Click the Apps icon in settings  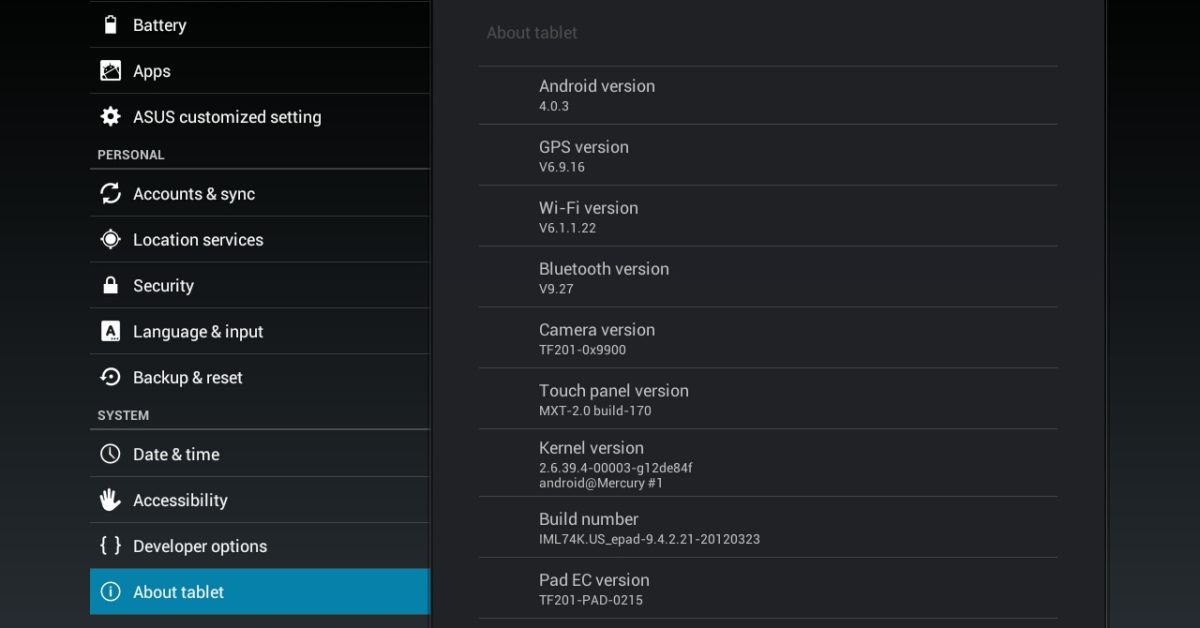pos(111,71)
